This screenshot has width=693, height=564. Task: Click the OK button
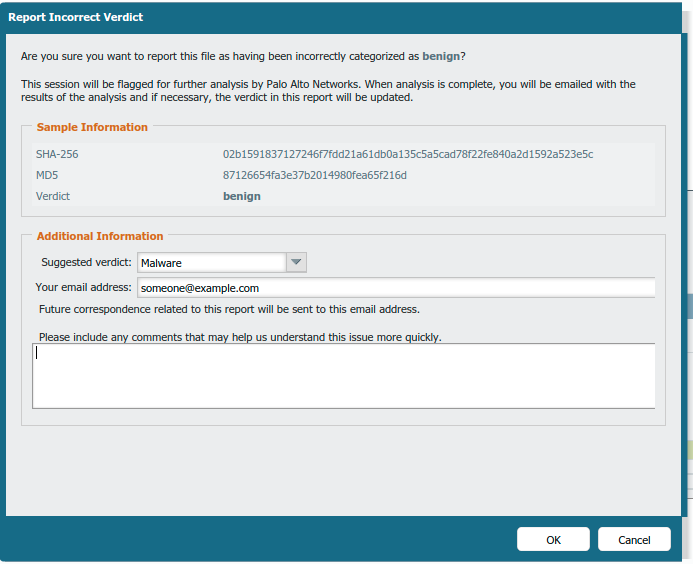tap(553, 540)
